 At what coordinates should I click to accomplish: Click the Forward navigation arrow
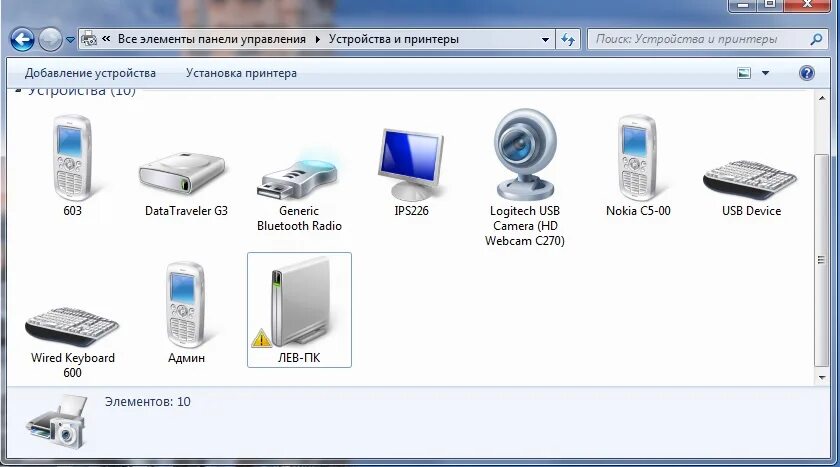(x=50, y=40)
